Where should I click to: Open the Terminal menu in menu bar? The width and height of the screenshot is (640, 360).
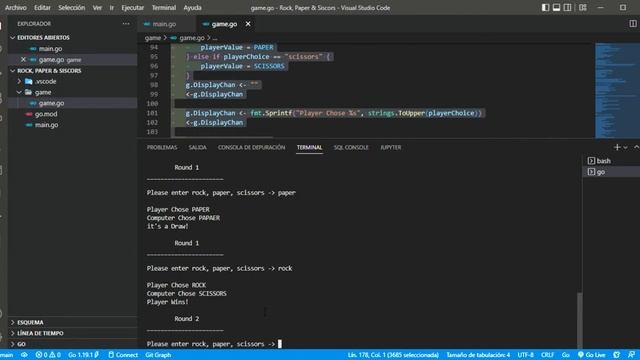click(x=164, y=8)
